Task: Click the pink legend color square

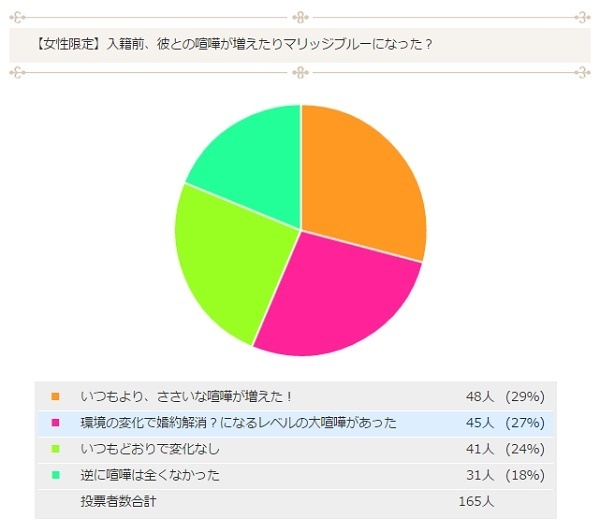Action: [x=55, y=423]
